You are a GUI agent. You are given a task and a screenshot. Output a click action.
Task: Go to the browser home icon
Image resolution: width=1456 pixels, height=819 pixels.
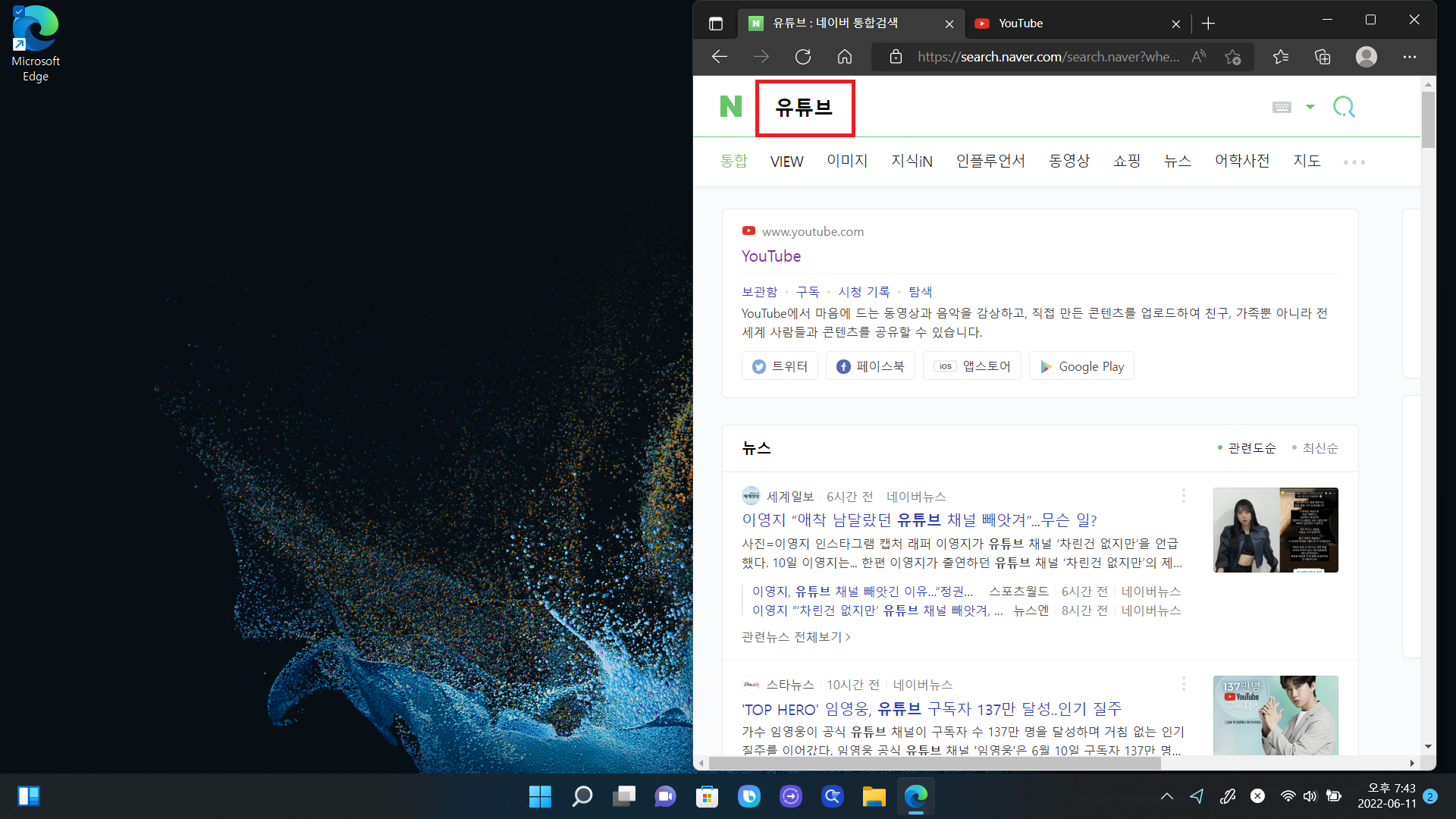point(845,57)
